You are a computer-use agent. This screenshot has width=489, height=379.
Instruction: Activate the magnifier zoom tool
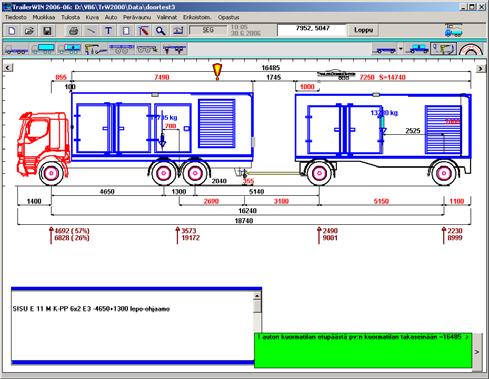tap(161, 31)
